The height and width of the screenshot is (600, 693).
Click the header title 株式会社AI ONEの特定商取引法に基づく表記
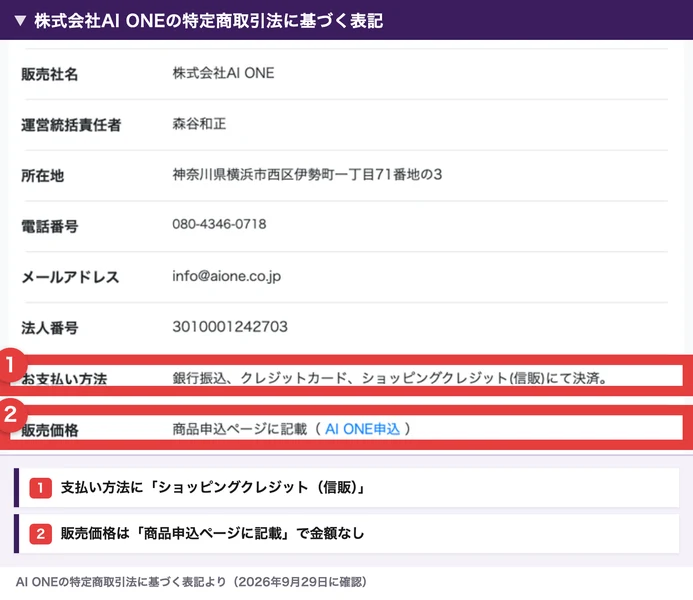pyautogui.click(x=209, y=21)
